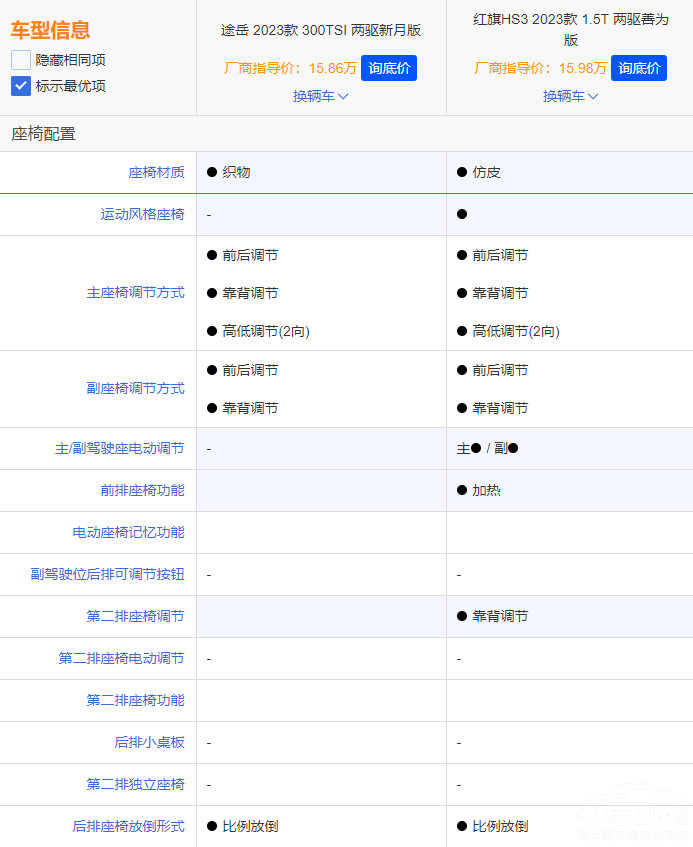Click the 后排座椅放倒形式 parameter label
Image resolution: width=693 pixels, height=847 pixels.
point(128,826)
